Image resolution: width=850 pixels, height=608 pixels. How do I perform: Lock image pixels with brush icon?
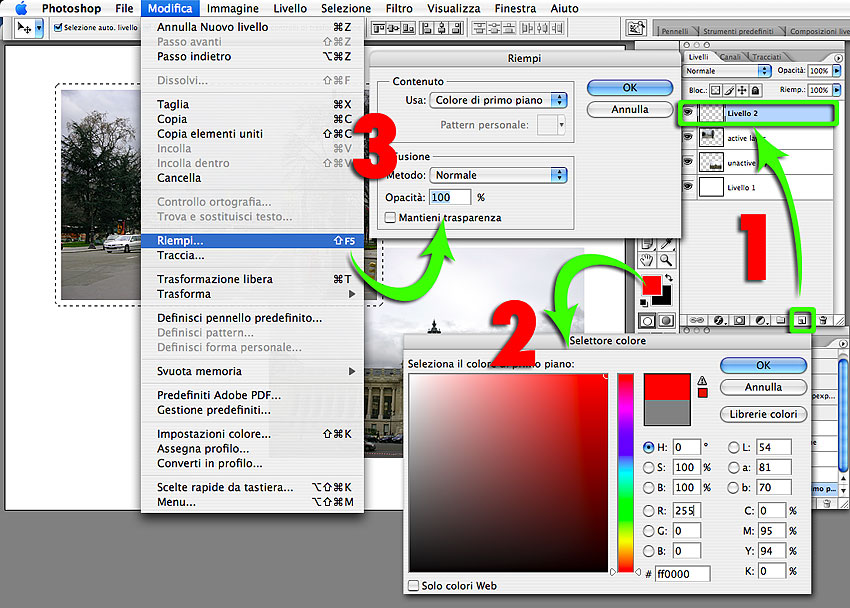[x=729, y=90]
